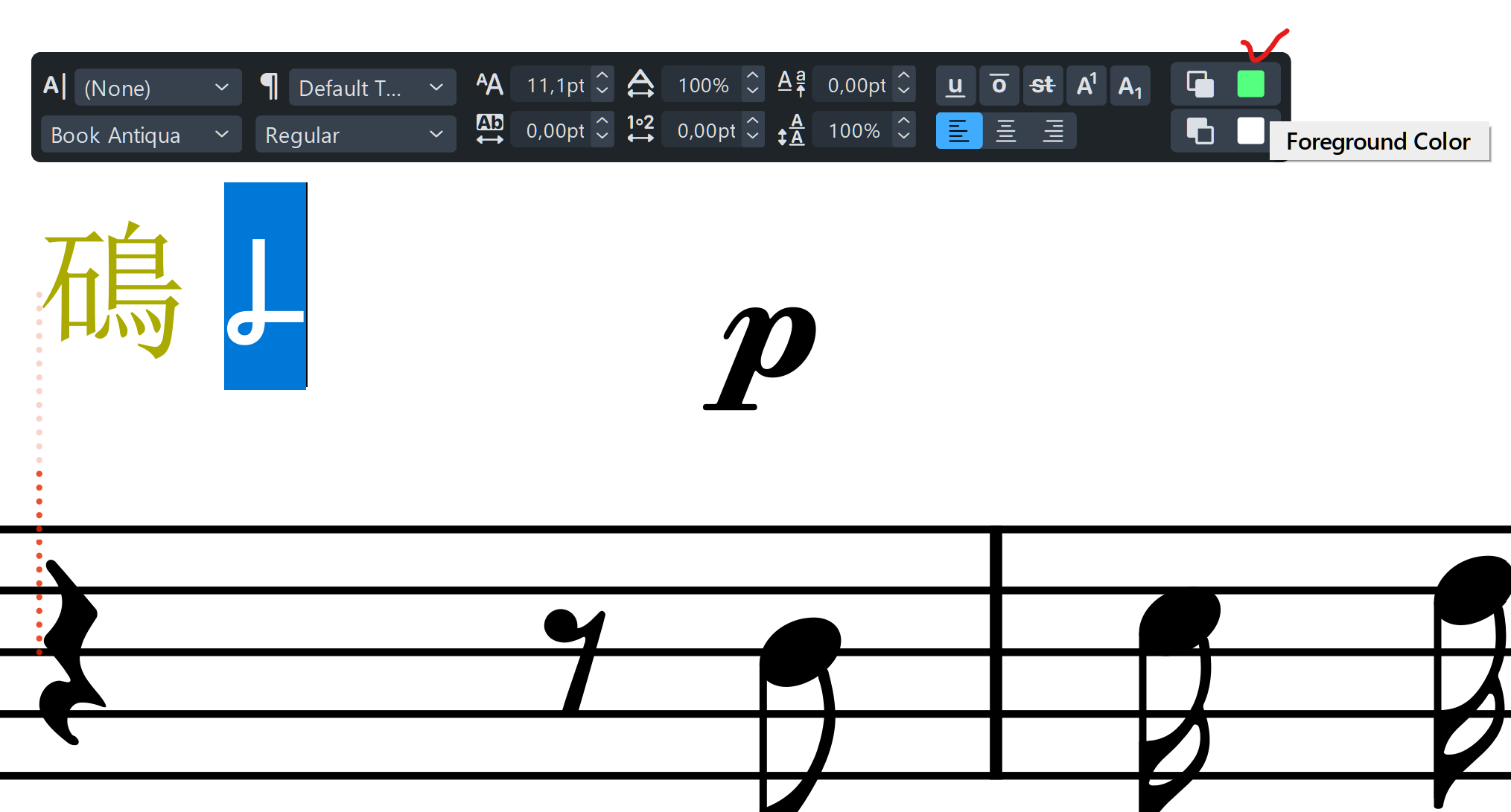This screenshot has height=812, width=1511.
Task: Align text to the right
Action: coord(1053,131)
